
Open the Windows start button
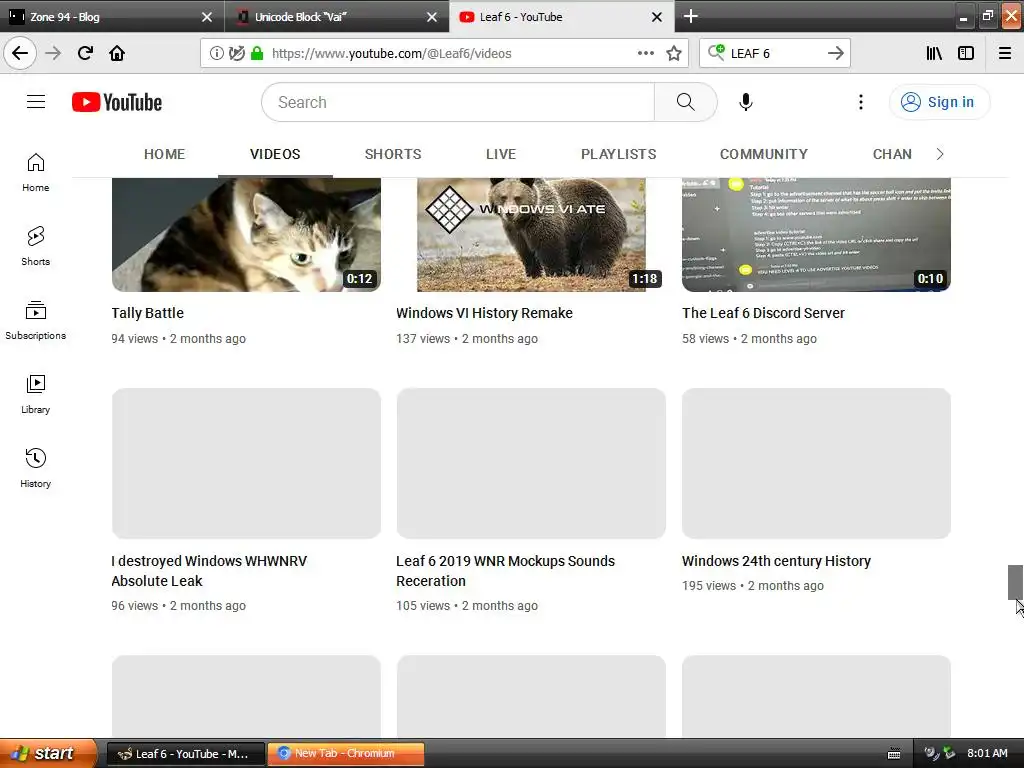click(48, 753)
